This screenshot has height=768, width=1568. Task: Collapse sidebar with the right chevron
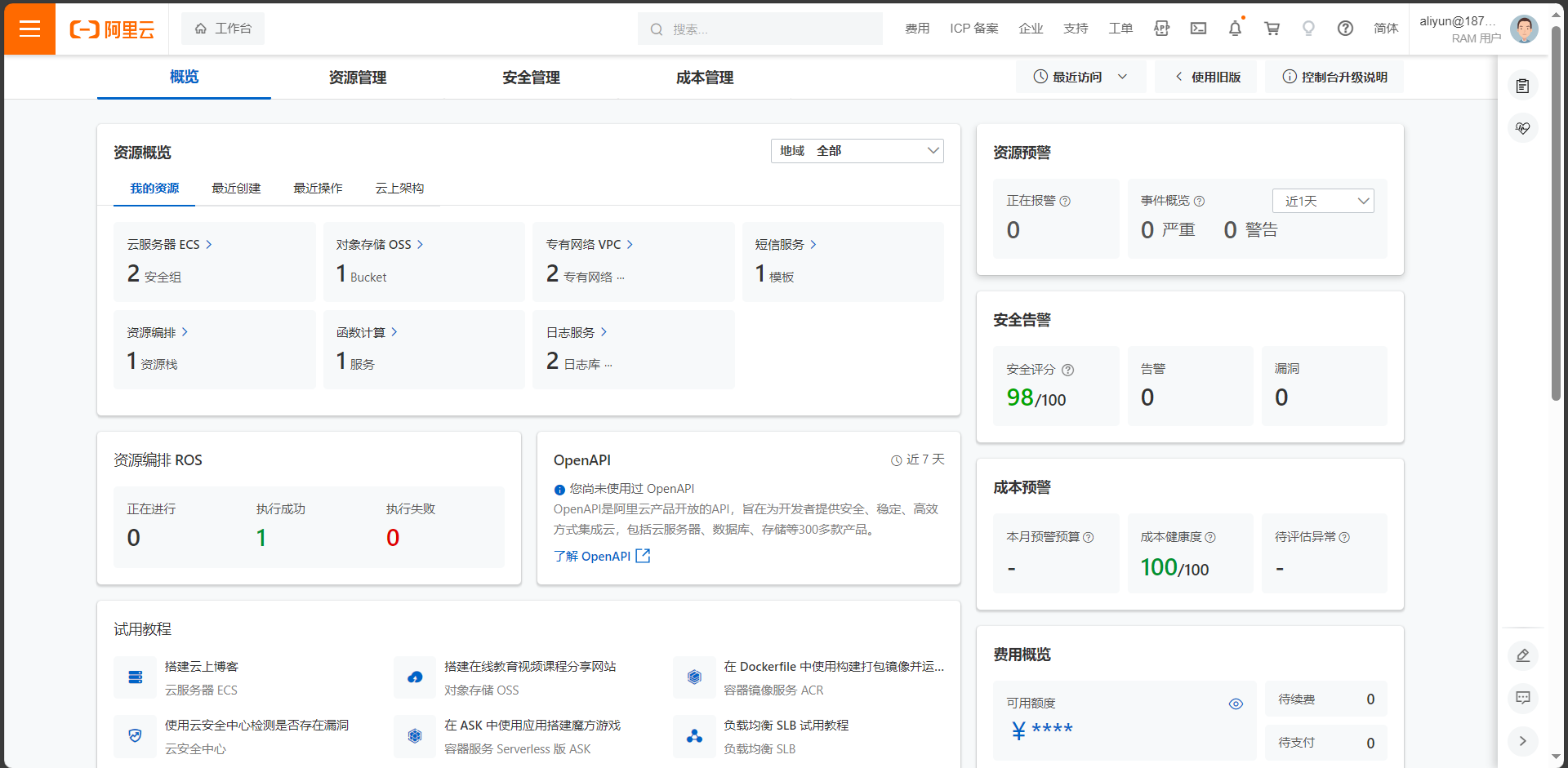[x=1522, y=741]
